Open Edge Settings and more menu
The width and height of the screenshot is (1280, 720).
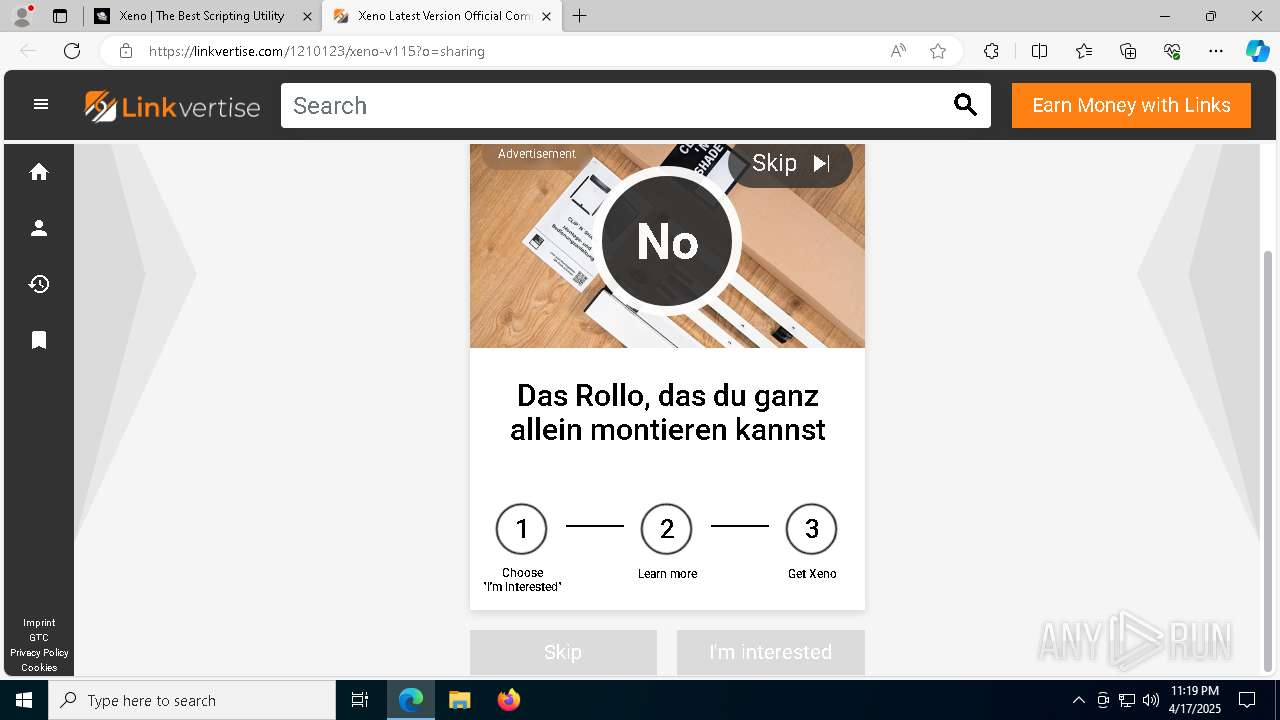pyautogui.click(x=1216, y=51)
